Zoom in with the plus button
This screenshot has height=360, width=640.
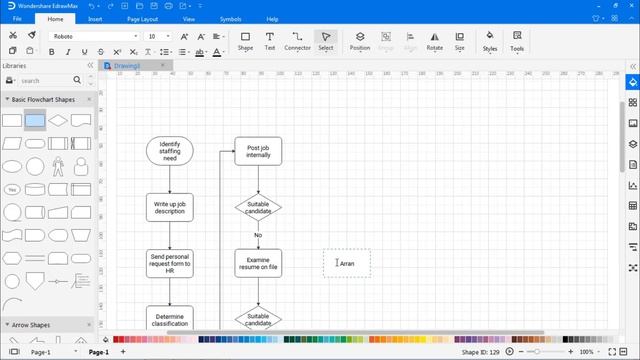(x=570, y=351)
